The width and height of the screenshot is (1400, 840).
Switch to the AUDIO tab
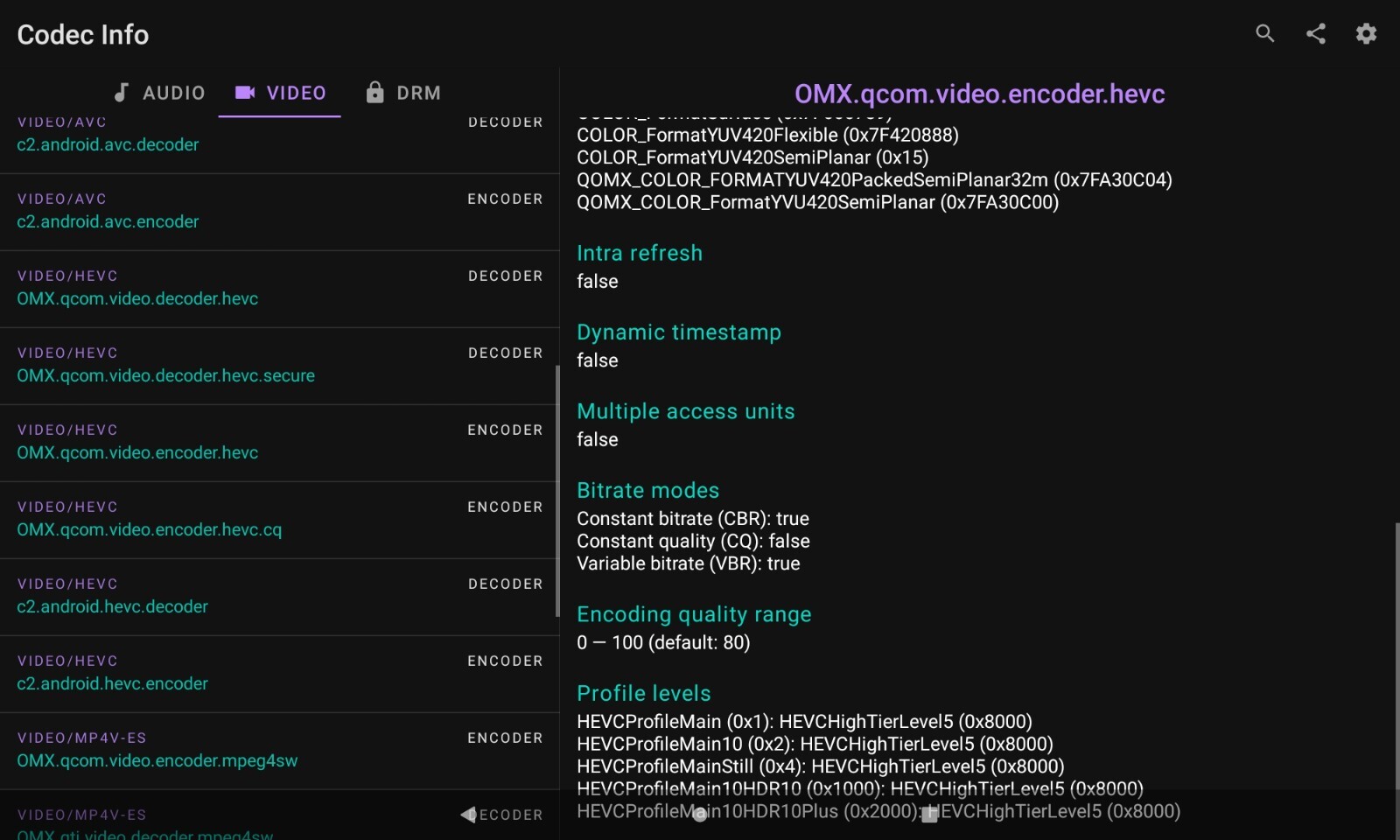[x=173, y=93]
